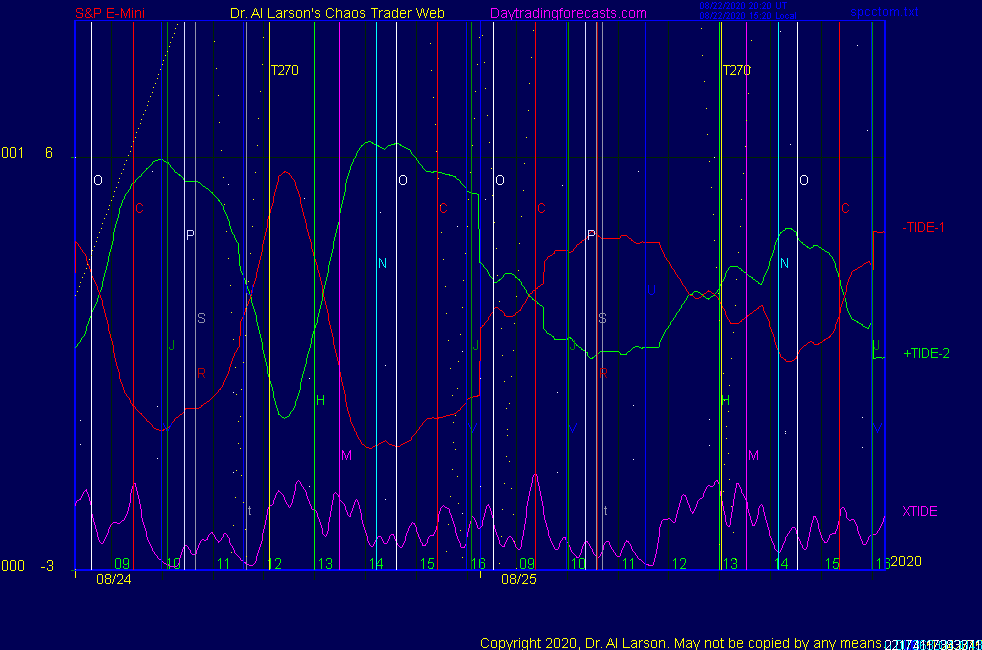The height and width of the screenshot is (650, 982).
Task: Select the green H marker in the 08/24 session
Action: [320, 400]
